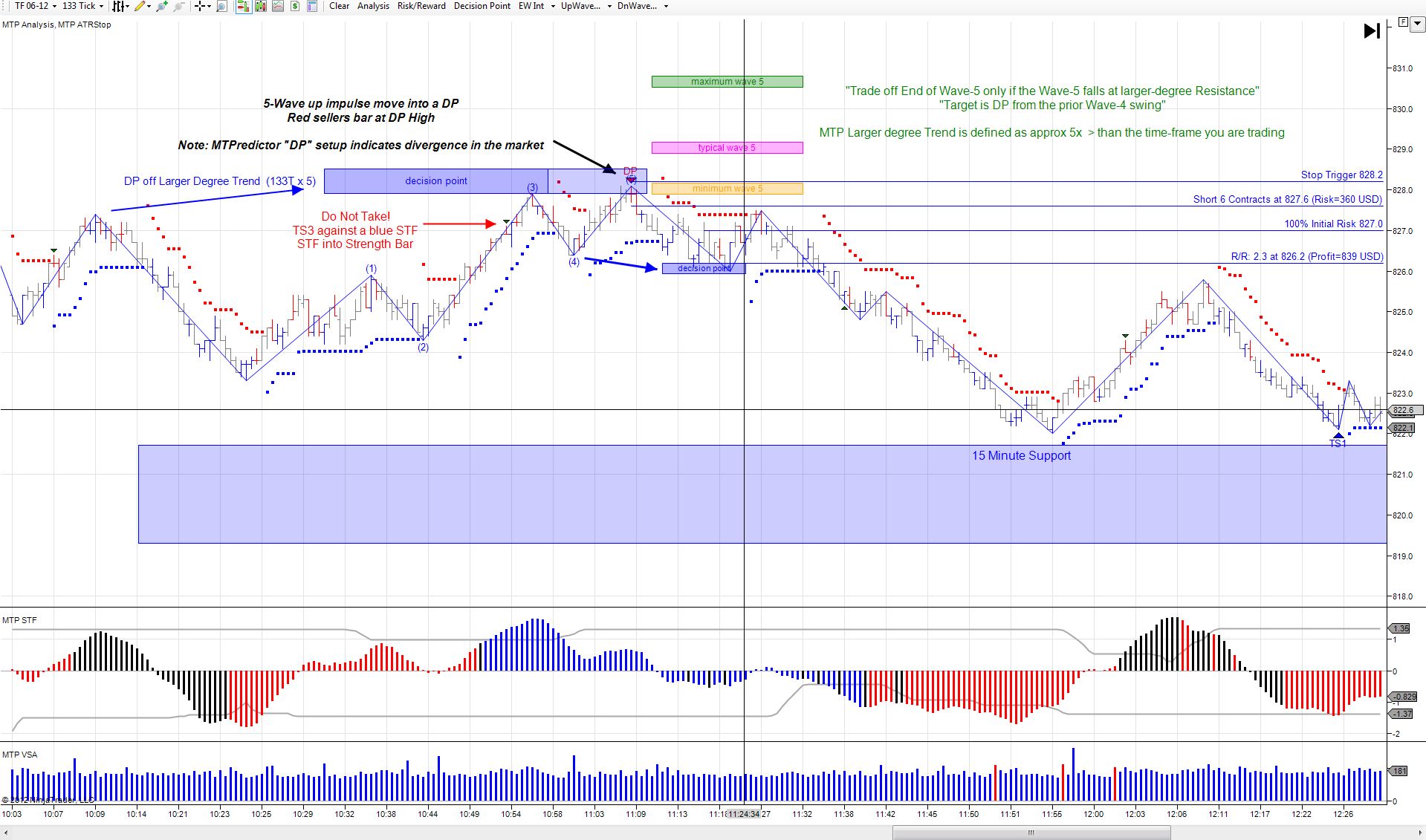Click the 11:24:34 crosshair time label
Viewport: 1426px width, 840px height.
coord(743,814)
